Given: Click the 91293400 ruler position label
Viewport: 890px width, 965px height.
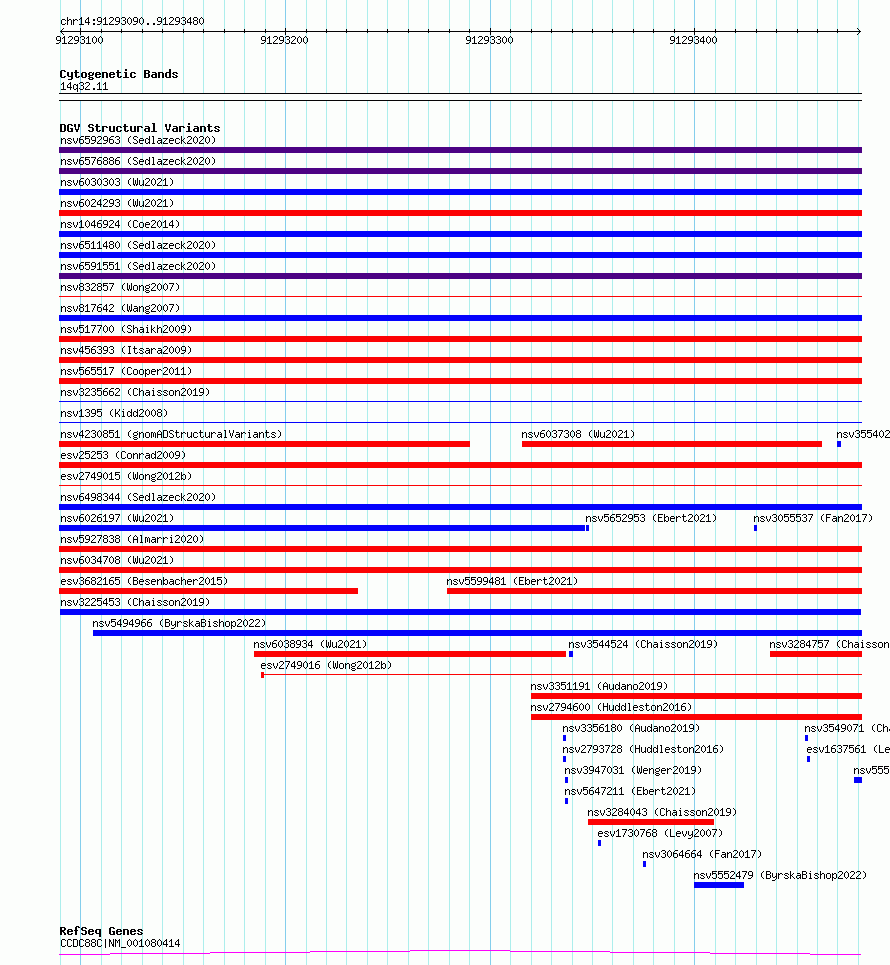Looking at the screenshot, I should point(693,40).
